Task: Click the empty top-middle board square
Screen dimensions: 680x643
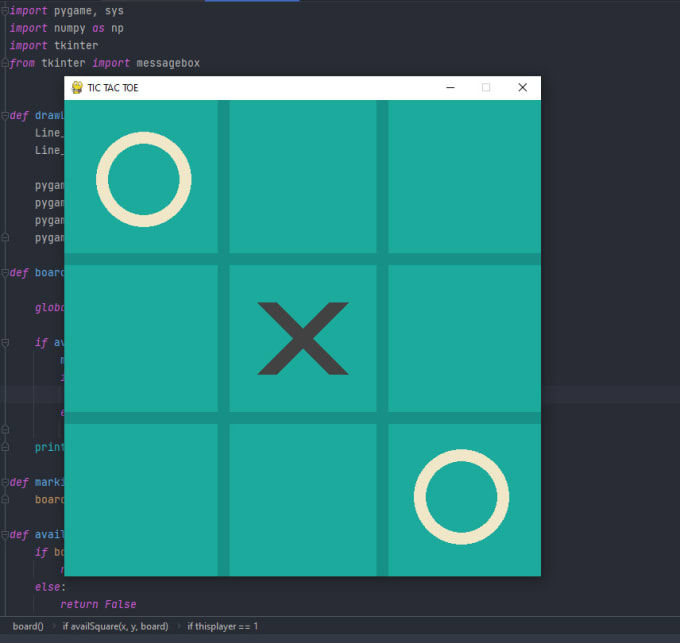Action: [303, 176]
